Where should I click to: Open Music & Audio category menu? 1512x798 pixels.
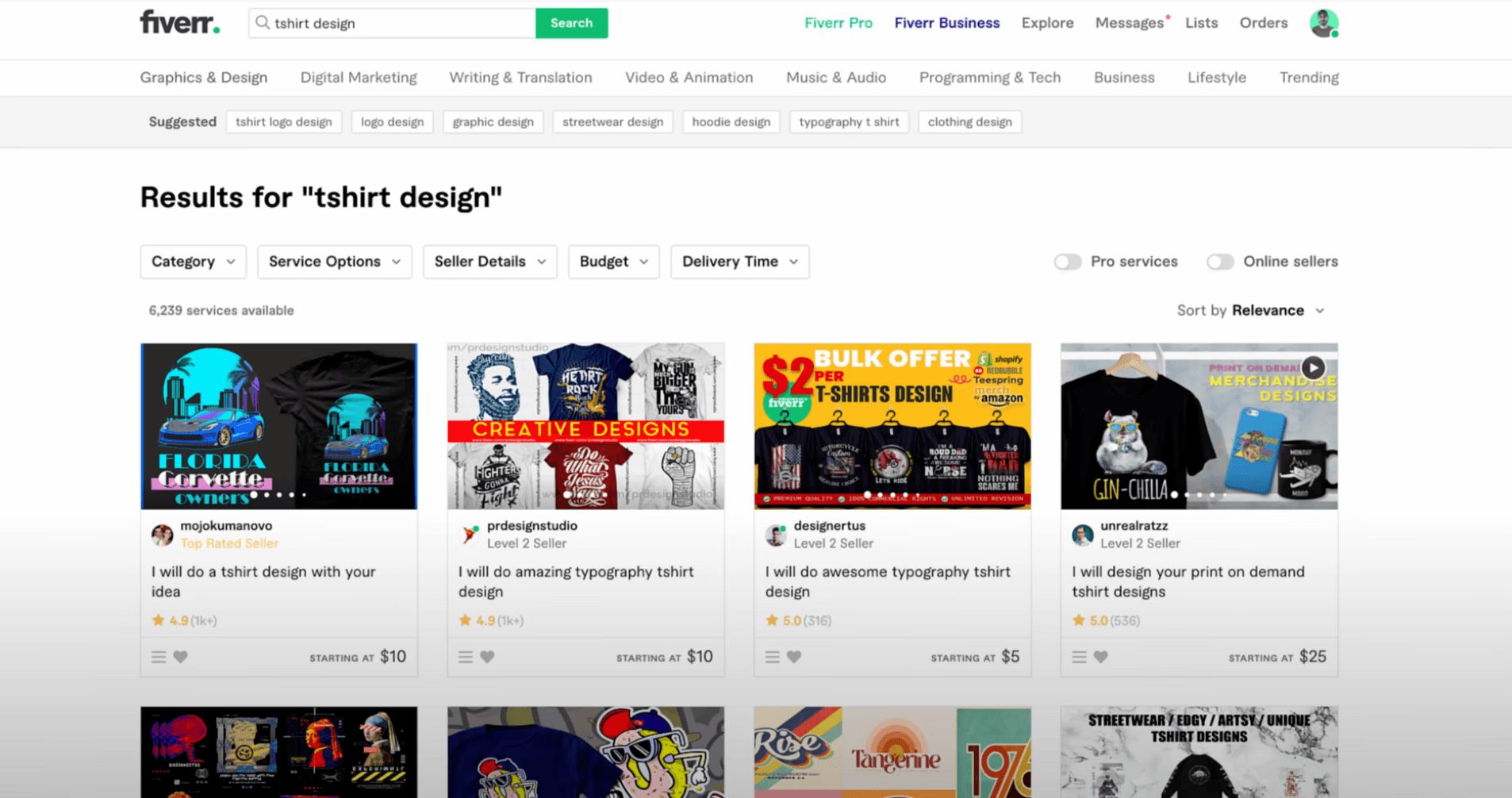click(836, 78)
